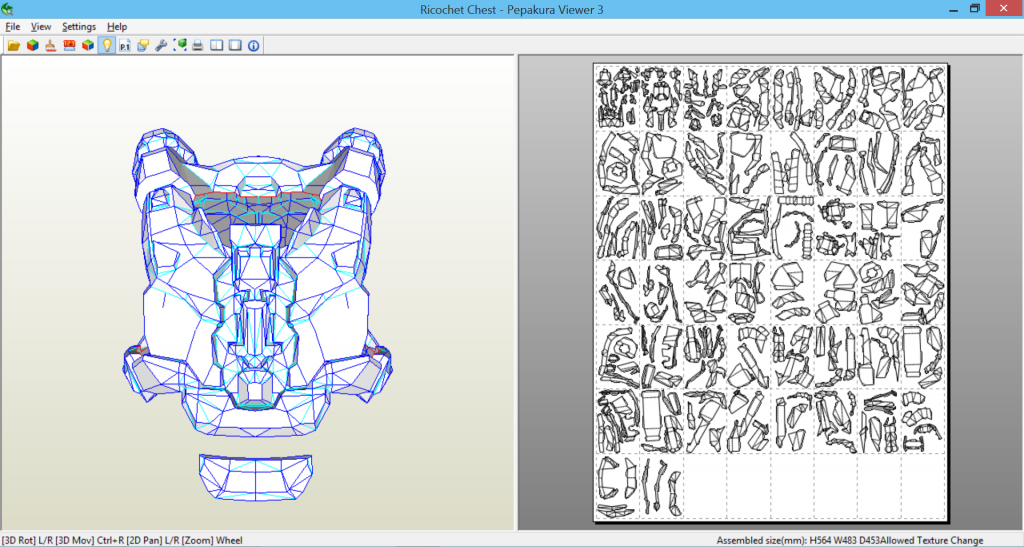Click the red 123 ruler icon
The width and height of the screenshot is (1024, 547).
click(69, 45)
